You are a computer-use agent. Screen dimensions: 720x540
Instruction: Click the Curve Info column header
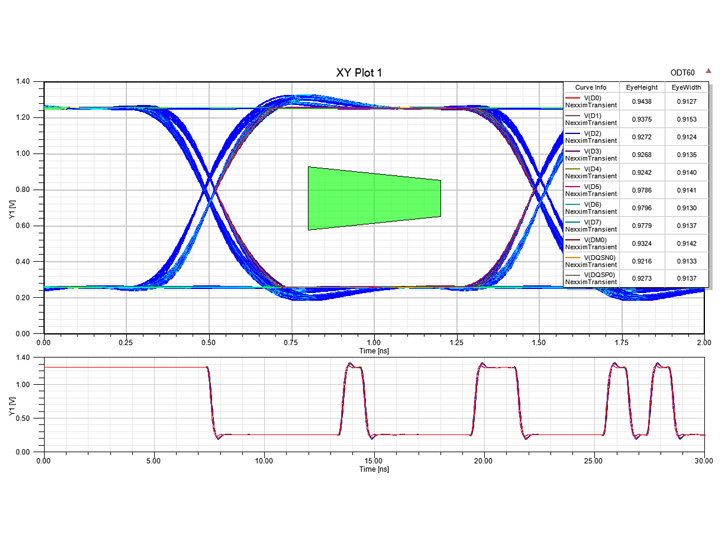[592, 88]
